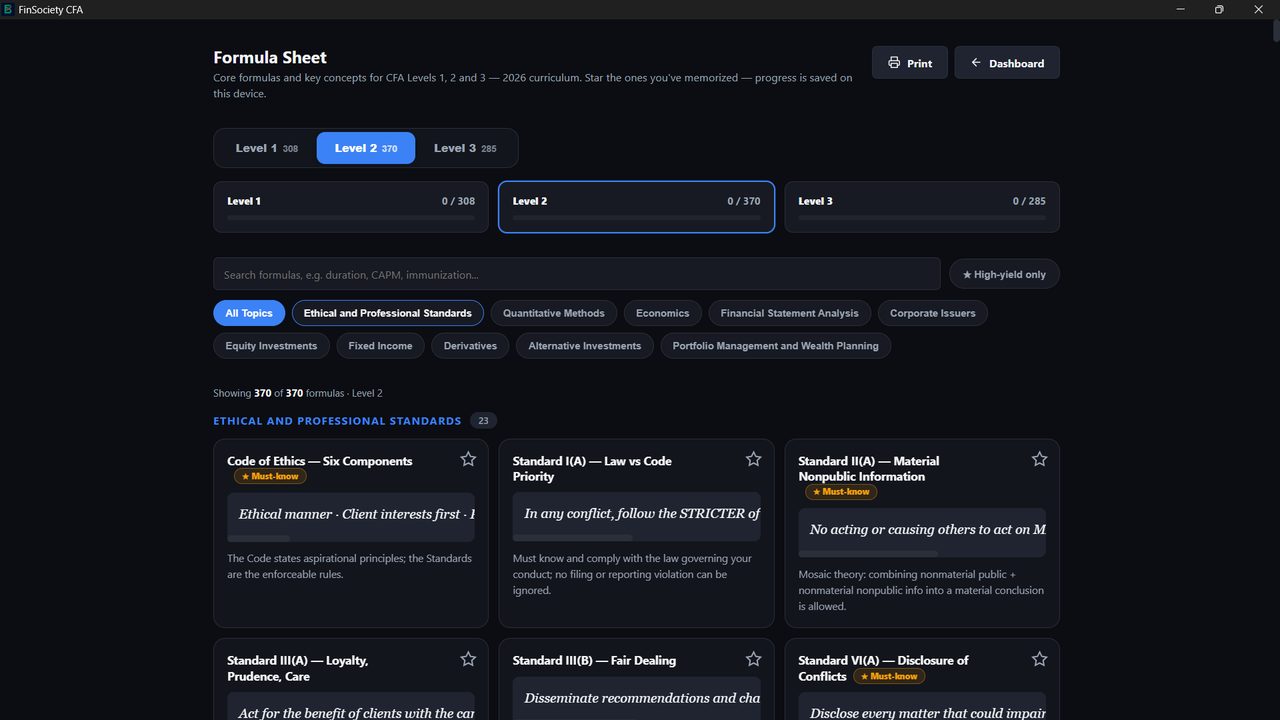Filter formulas by Derivatives topic
The width and height of the screenshot is (1280, 720).
tap(470, 346)
